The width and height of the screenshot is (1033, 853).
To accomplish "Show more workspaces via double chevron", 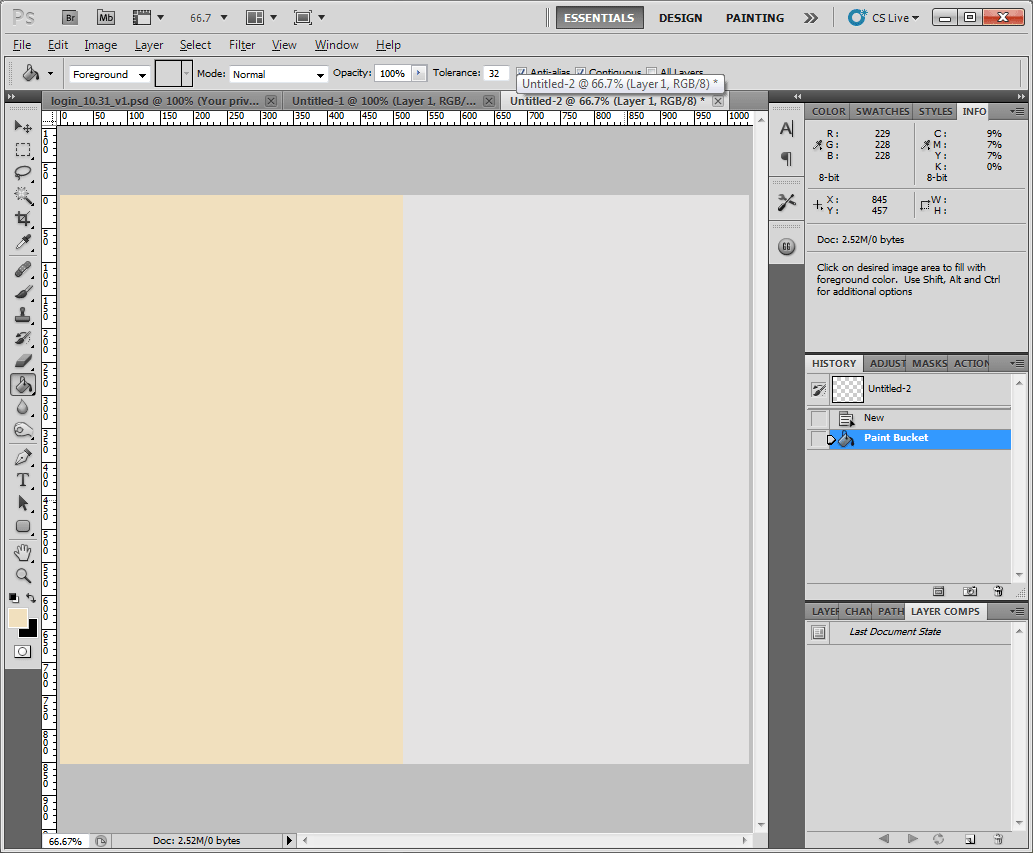I will click(x=811, y=18).
